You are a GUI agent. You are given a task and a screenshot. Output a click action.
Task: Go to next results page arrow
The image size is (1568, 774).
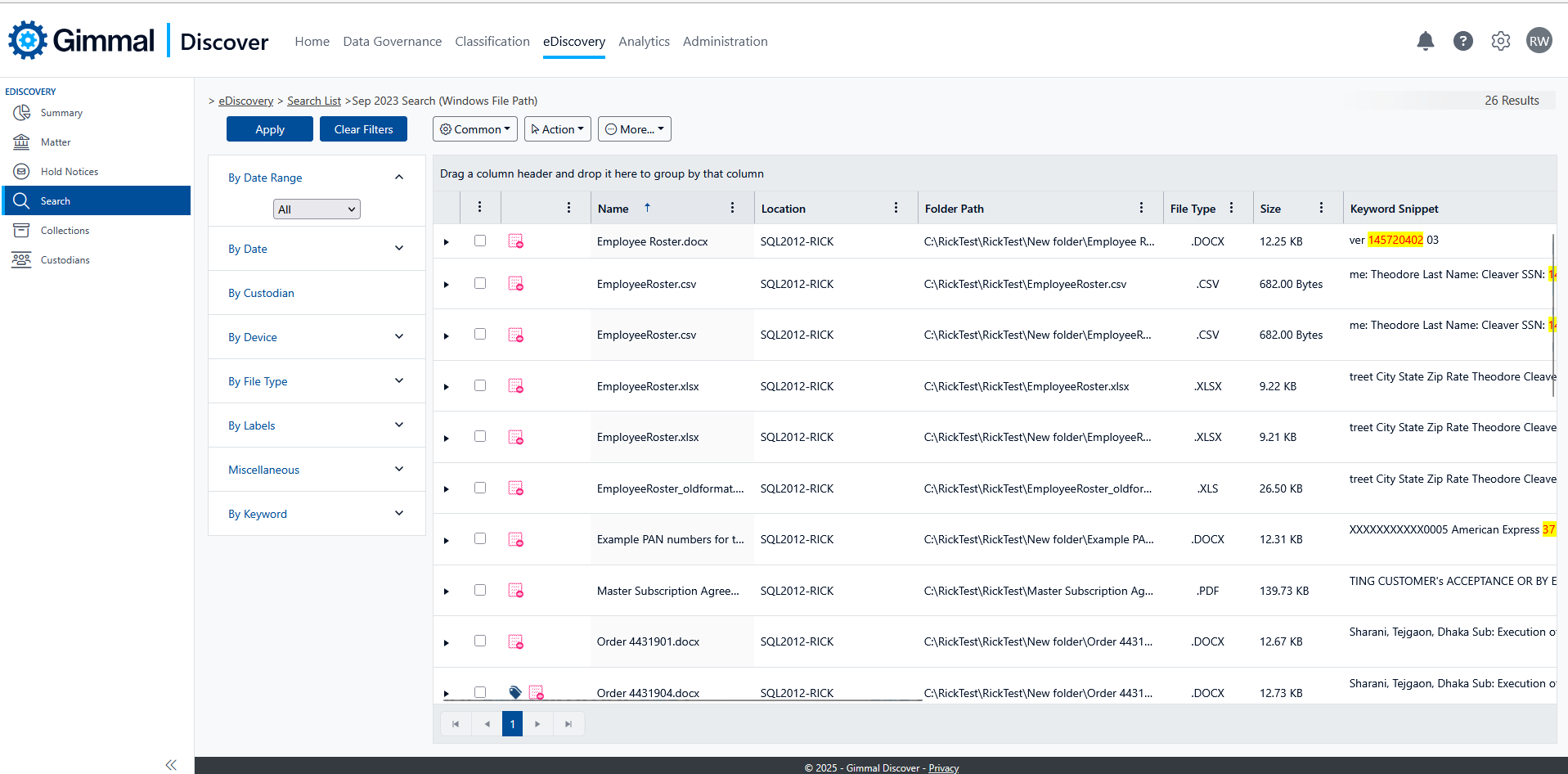coord(537,724)
